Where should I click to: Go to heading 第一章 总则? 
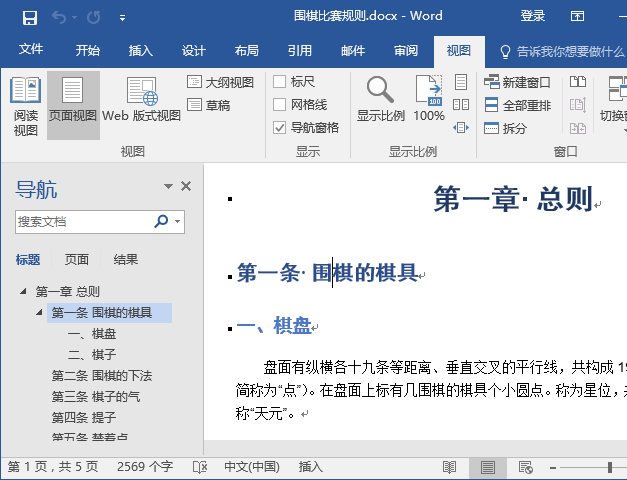tap(67, 292)
